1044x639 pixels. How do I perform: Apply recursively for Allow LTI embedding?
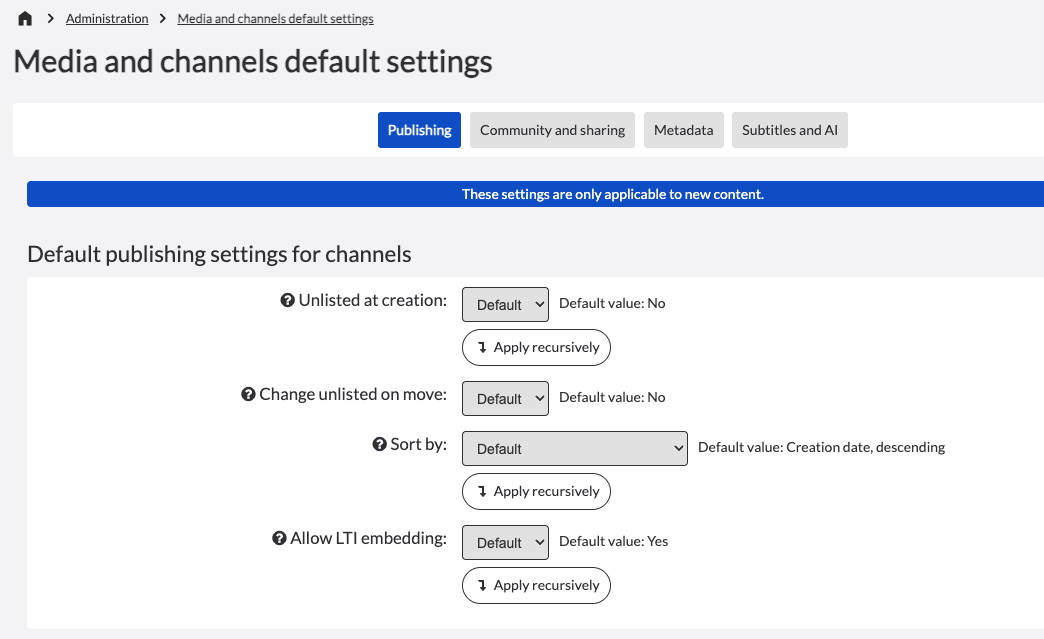pos(536,586)
